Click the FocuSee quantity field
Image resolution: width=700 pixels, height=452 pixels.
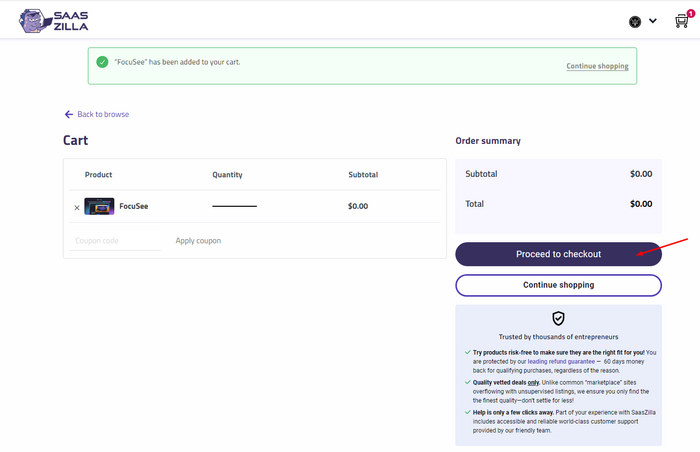[x=234, y=206]
